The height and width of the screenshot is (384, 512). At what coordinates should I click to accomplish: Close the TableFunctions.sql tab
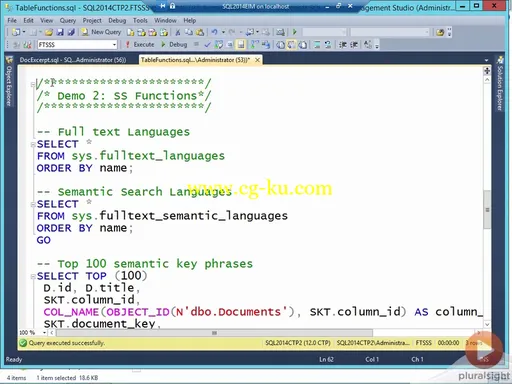[x=258, y=60]
